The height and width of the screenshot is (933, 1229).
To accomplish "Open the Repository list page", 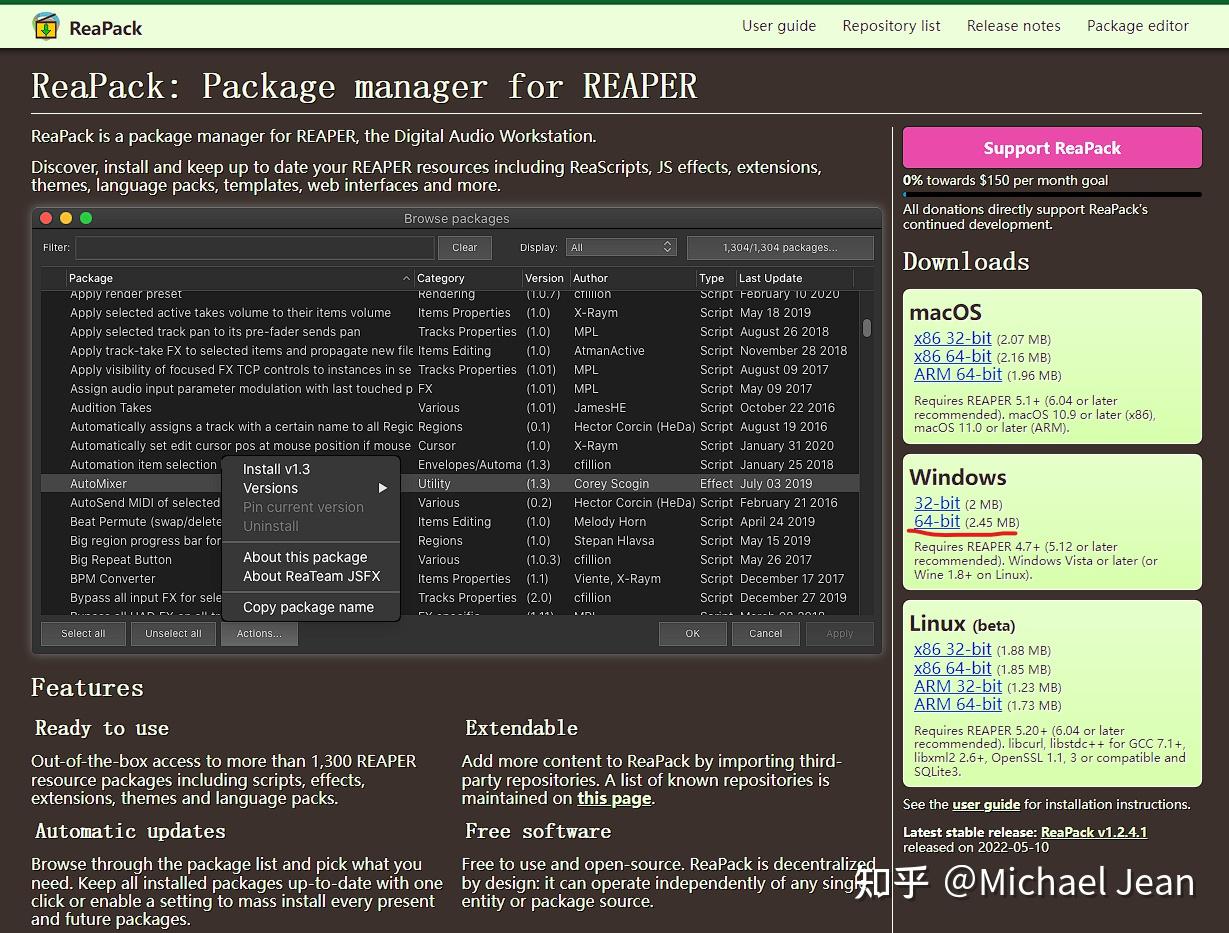I will [x=891, y=26].
